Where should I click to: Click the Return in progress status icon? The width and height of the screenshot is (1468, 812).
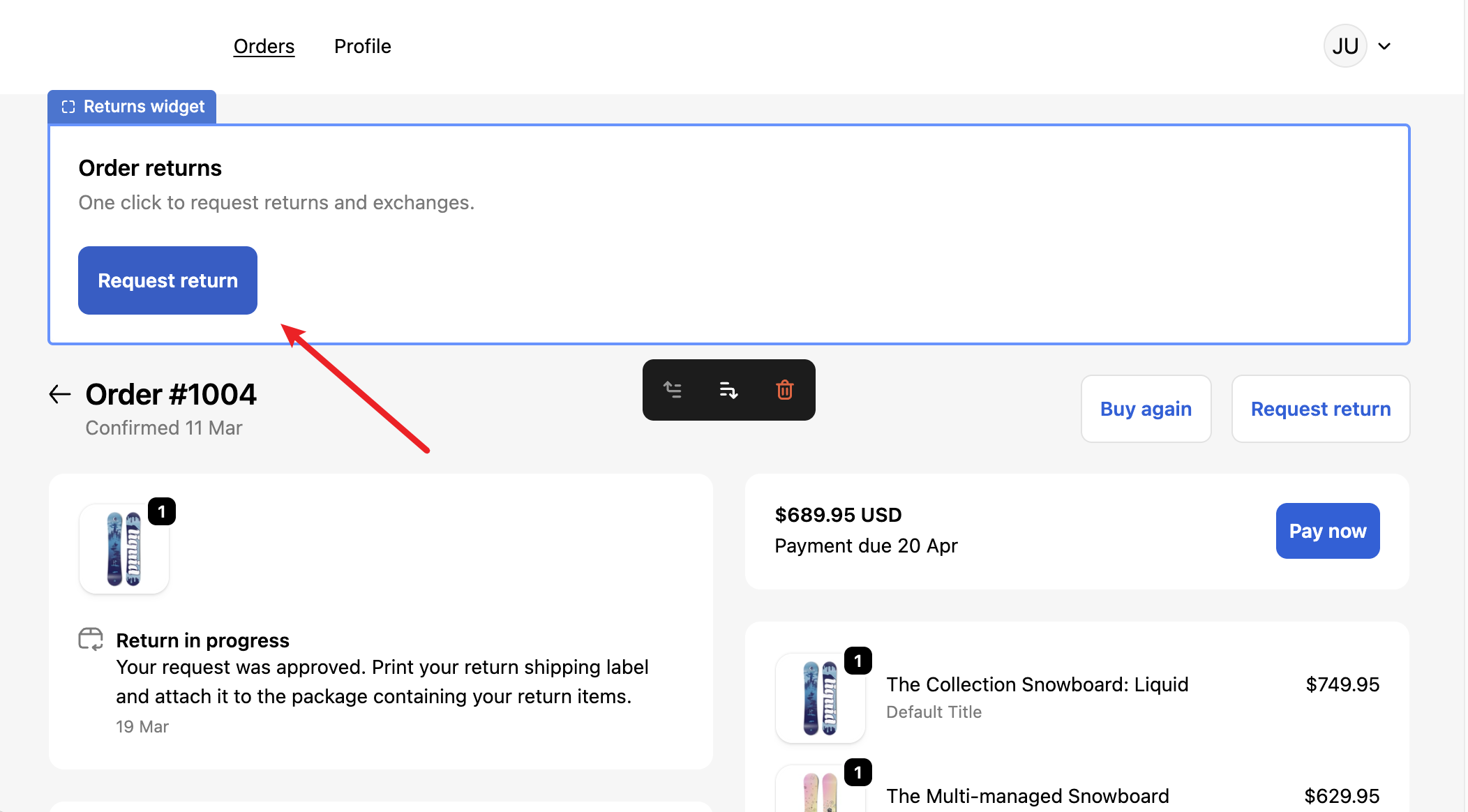(x=91, y=639)
